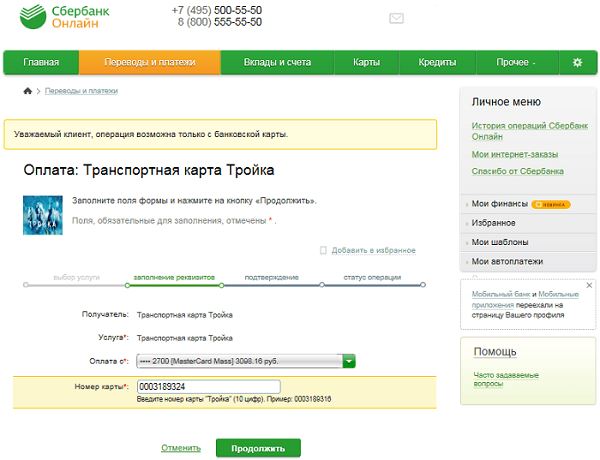Open the 'Главная' tab

pos(41,62)
